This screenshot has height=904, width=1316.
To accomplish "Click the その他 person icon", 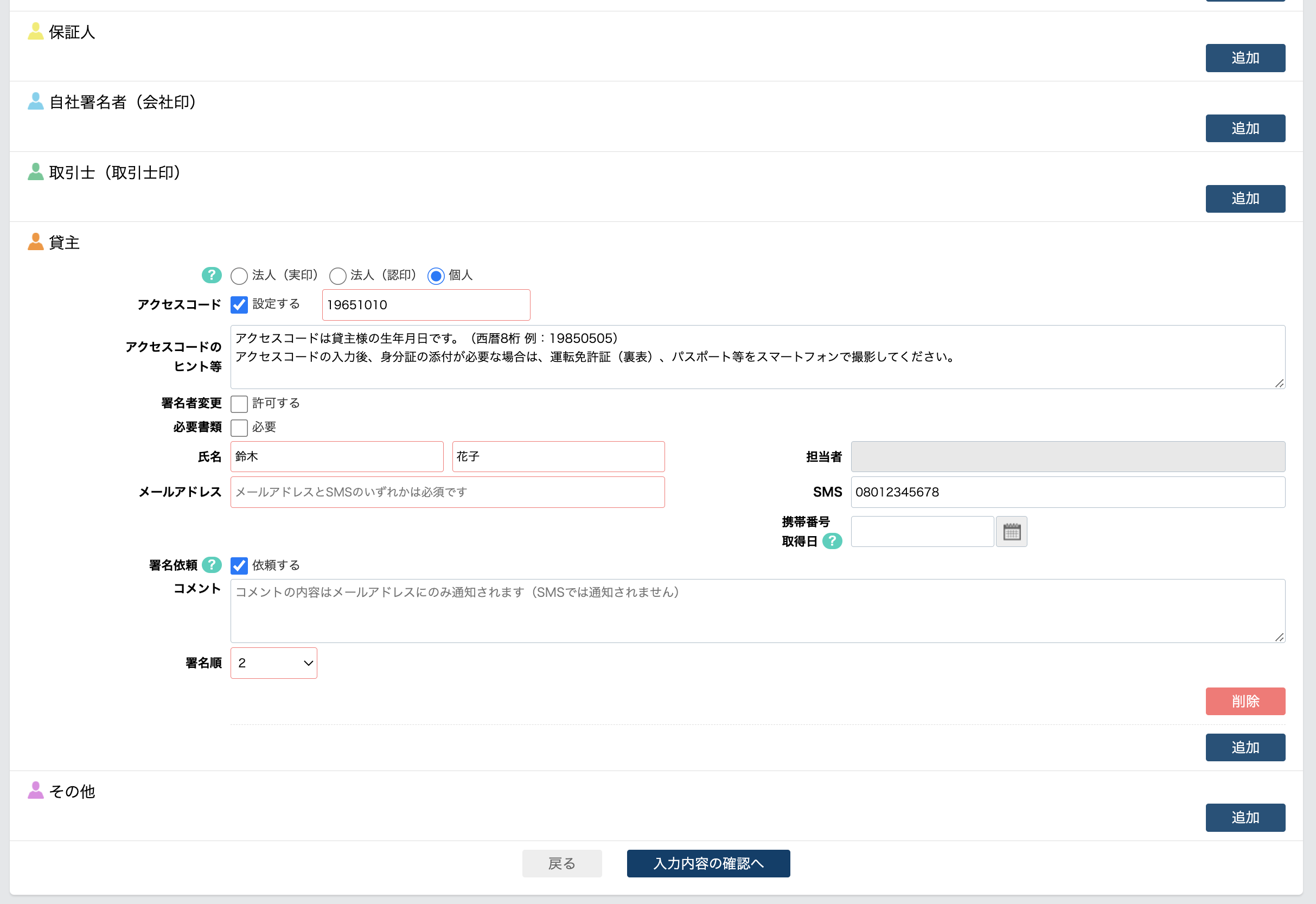I will pyautogui.click(x=35, y=791).
